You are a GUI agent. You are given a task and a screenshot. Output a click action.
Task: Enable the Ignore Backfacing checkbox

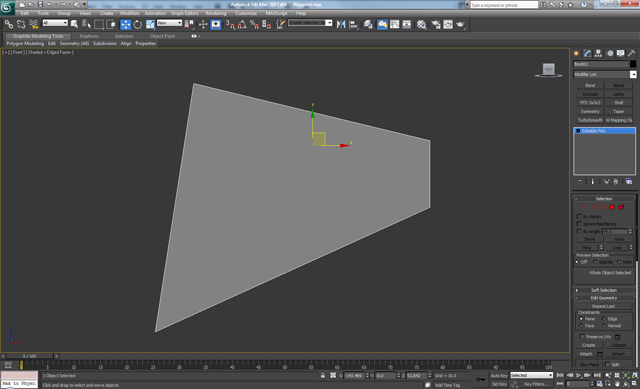[579, 224]
